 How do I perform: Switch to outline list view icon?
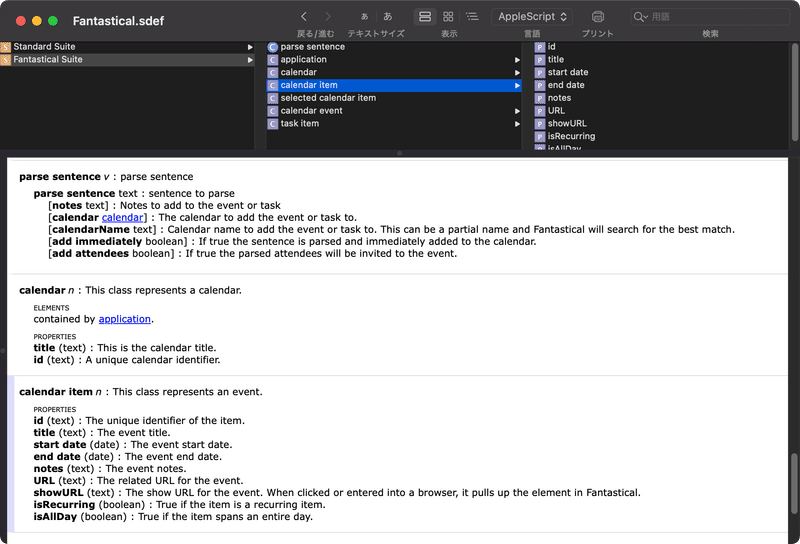pyautogui.click(x=472, y=17)
